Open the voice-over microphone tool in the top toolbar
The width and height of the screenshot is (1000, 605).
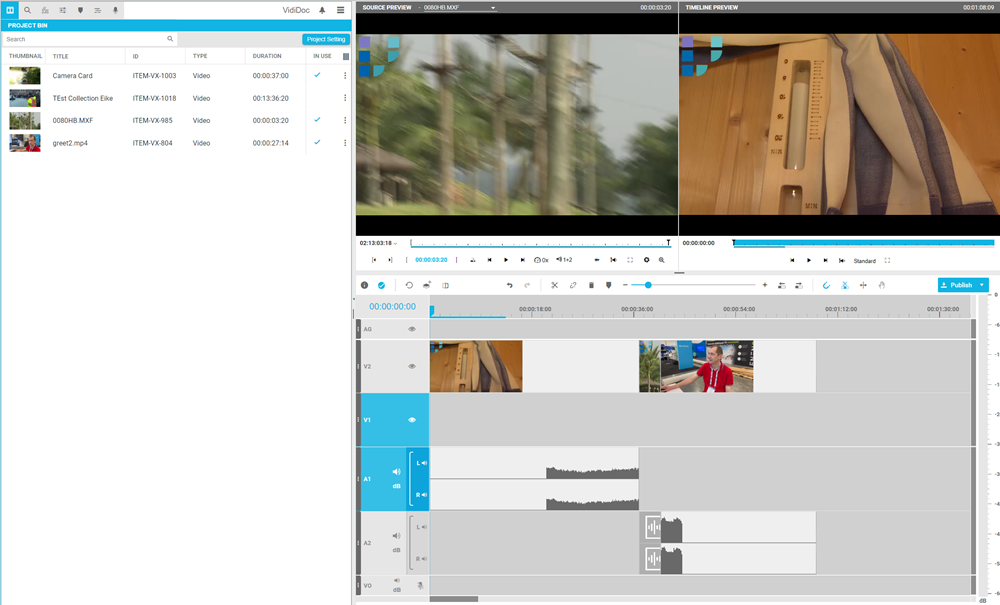(x=115, y=9)
